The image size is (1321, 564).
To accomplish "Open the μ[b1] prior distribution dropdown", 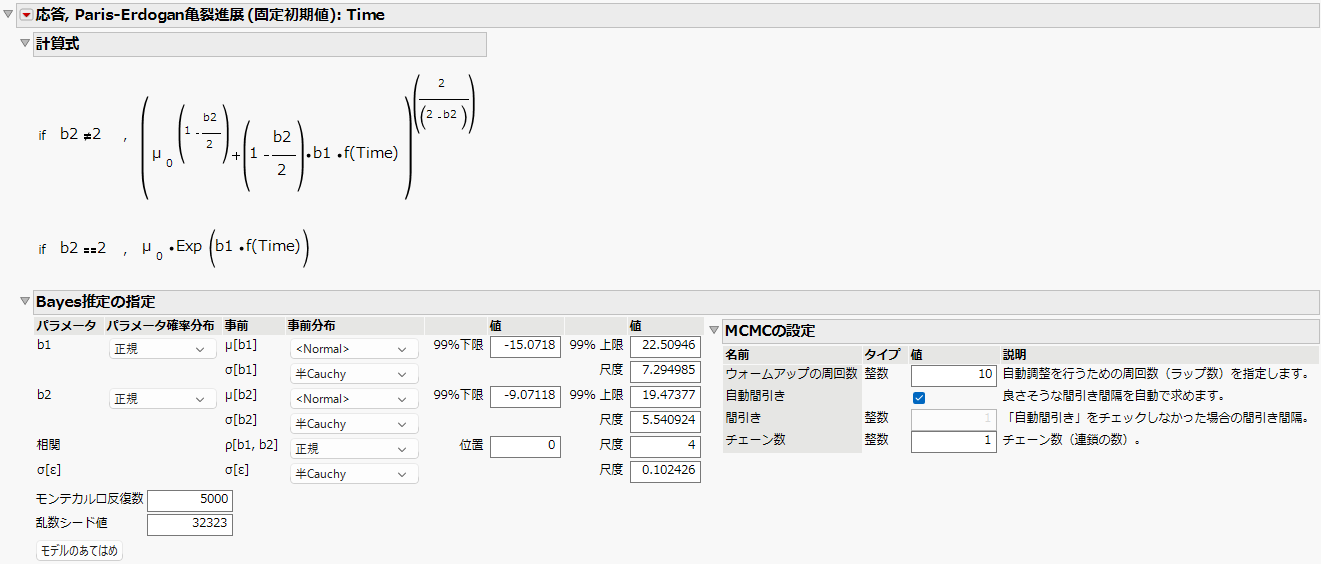I will pos(354,349).
